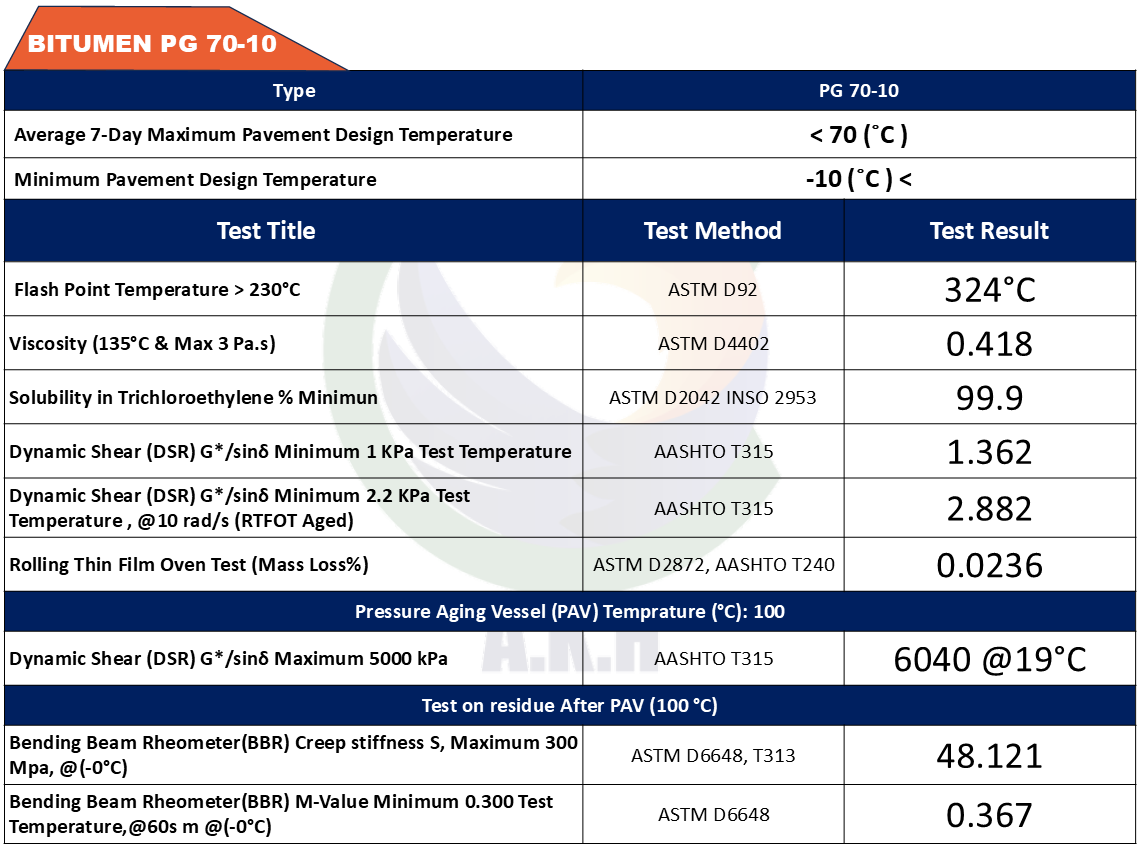1138x844 pixels.
Task: Select the '99.9' solubility result
Action: click(x=989, y=398)
